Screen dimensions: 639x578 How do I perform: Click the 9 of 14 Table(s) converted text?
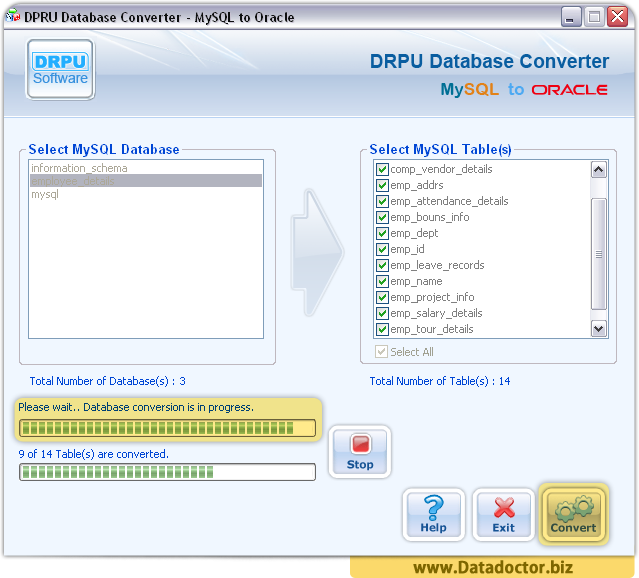(94, 454)
